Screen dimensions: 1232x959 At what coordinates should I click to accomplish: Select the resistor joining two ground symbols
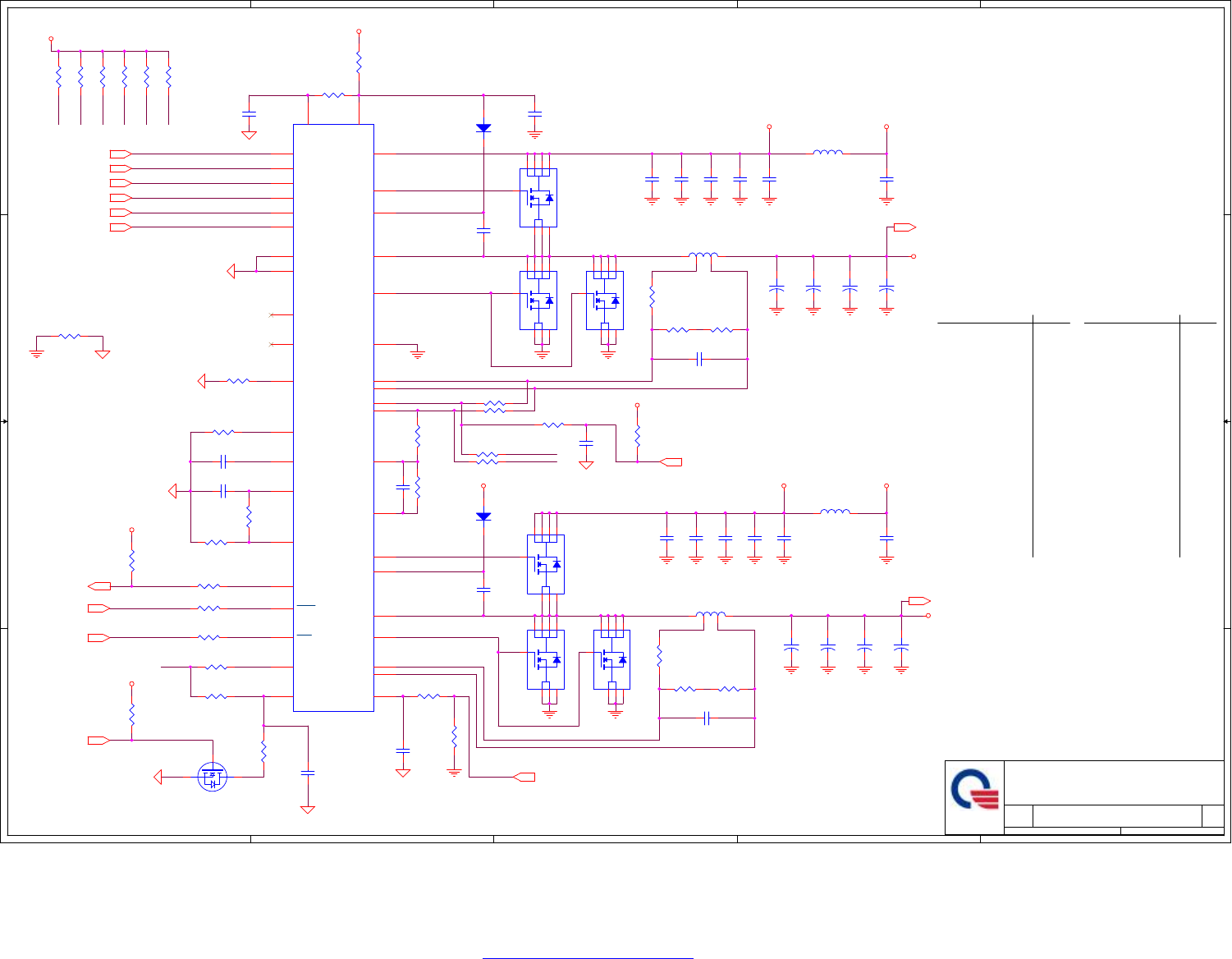(70, 336)
